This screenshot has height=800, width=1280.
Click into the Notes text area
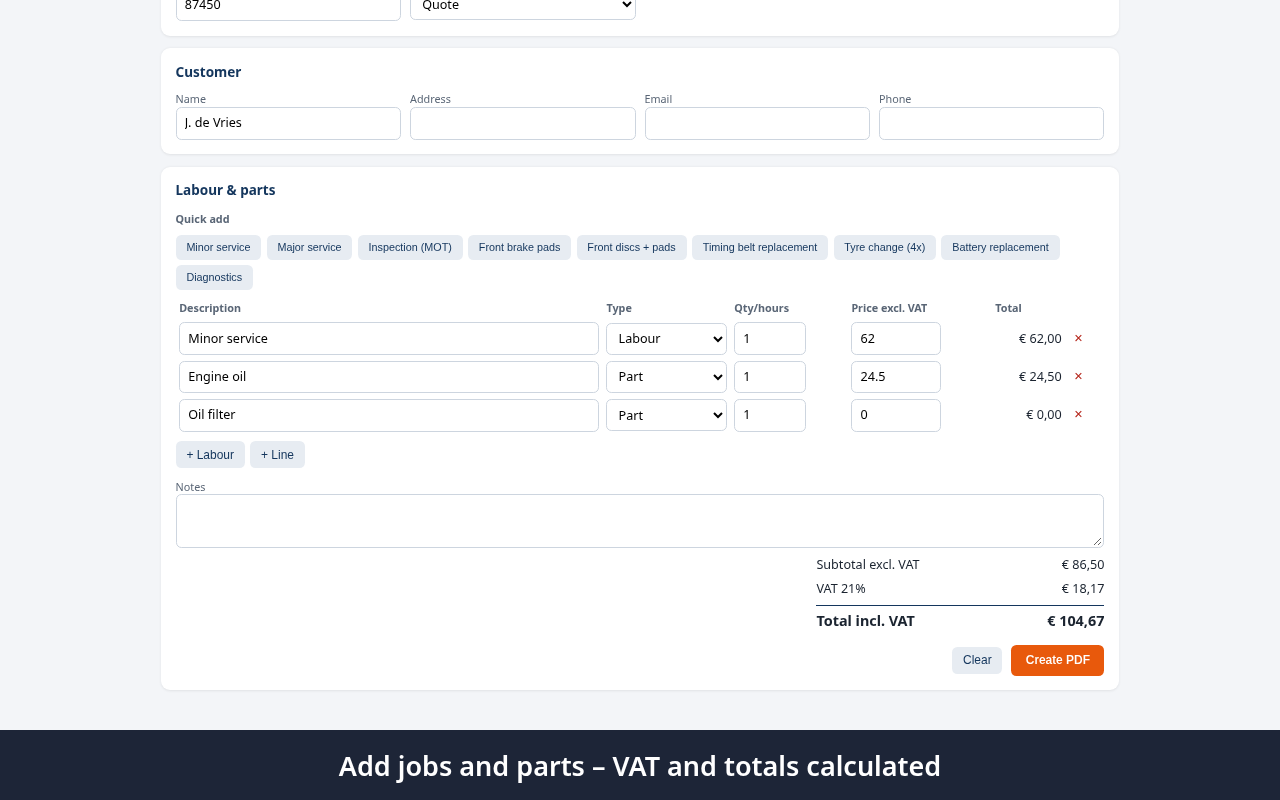tap(640, 521)
